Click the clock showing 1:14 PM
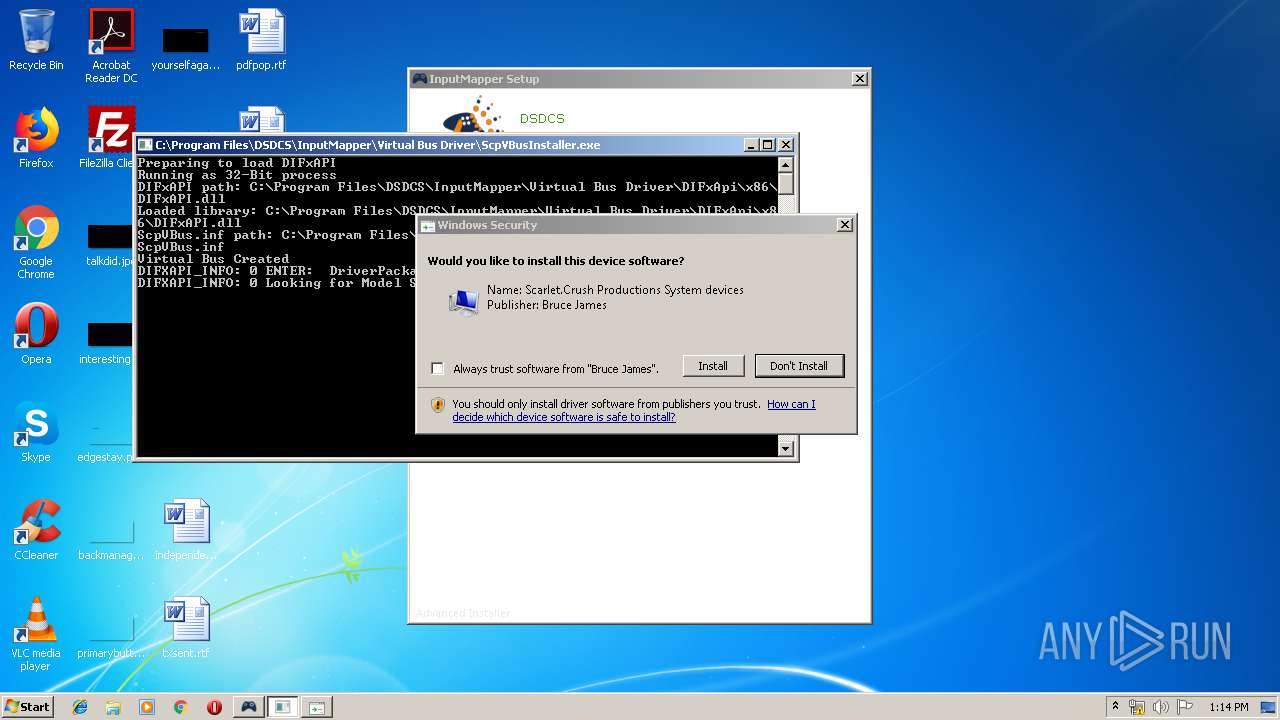 pyautogui.click(x=1228, y=707)
